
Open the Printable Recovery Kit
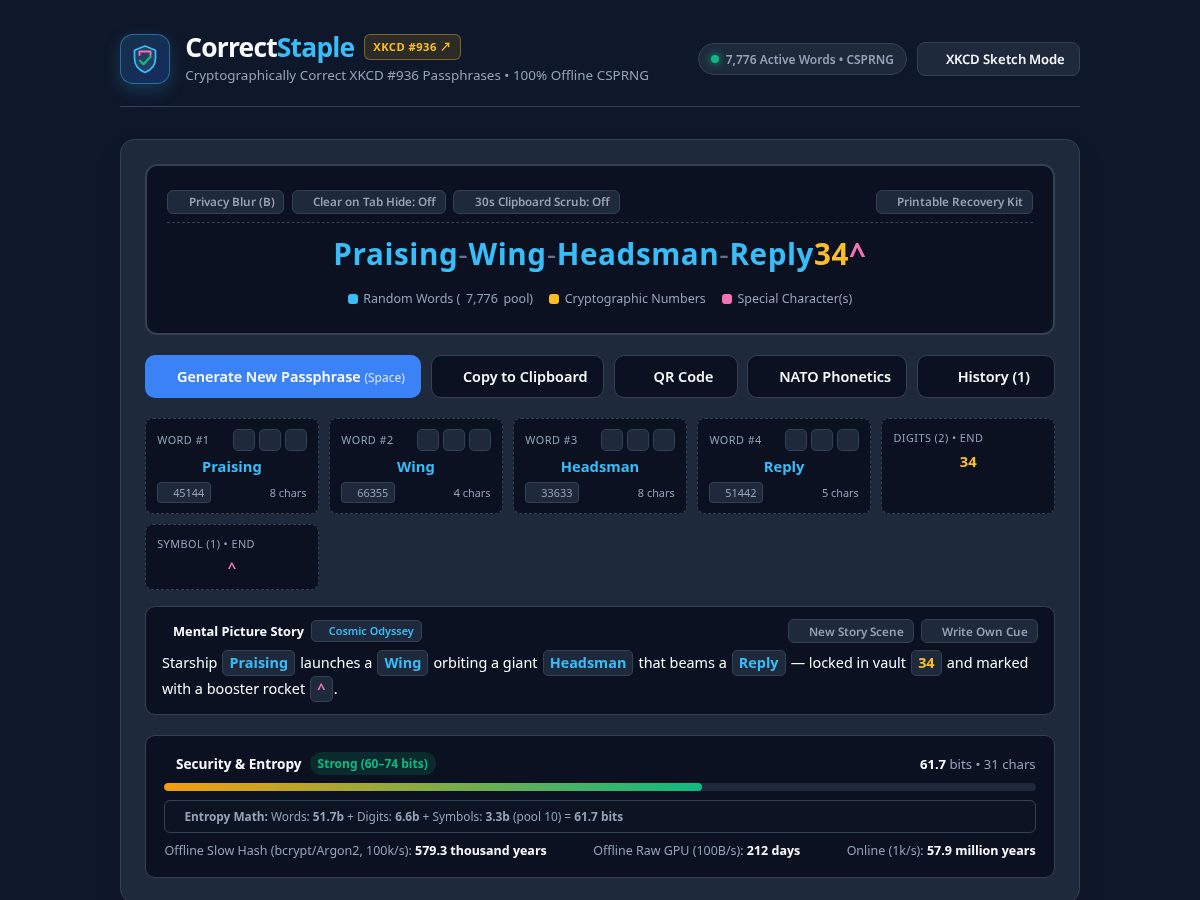pyautogui.click(x=954, y=202)
